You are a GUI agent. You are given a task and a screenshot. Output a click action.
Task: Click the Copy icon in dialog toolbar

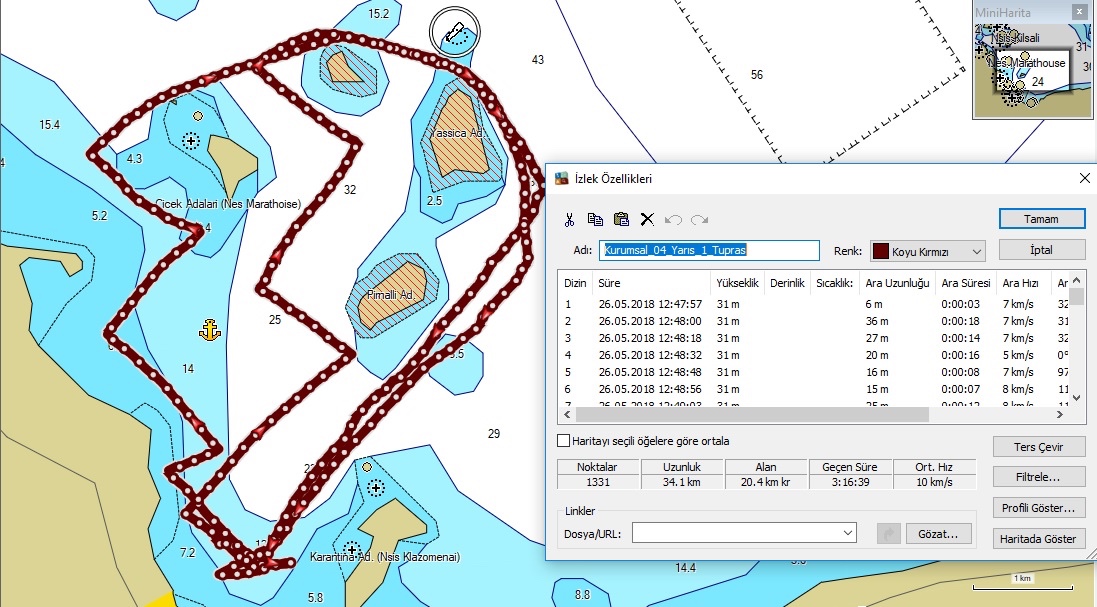click(x=595, y=220)
